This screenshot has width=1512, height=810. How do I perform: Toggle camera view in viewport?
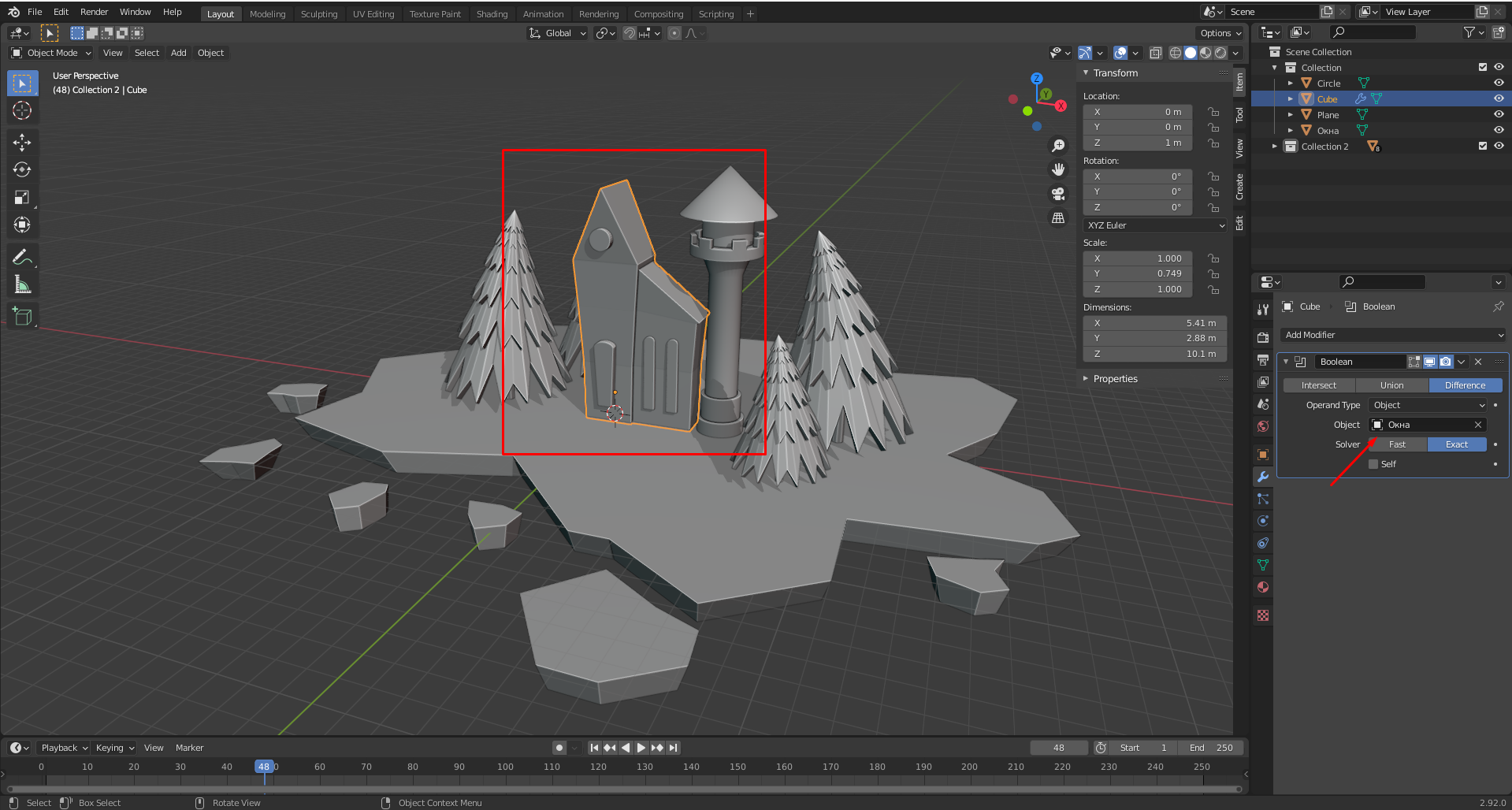(1058, 194)
